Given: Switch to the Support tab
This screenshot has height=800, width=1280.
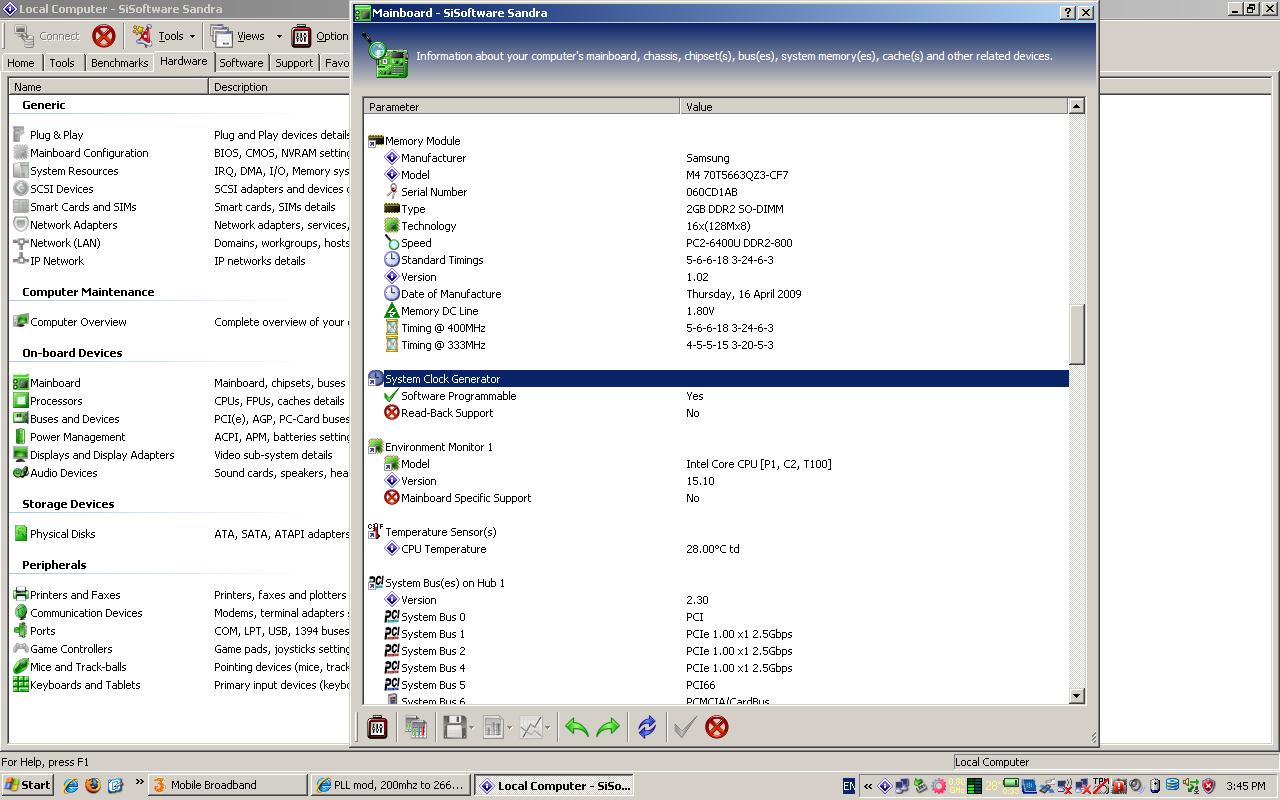Looking at the screenshot, I should (294, 62).
